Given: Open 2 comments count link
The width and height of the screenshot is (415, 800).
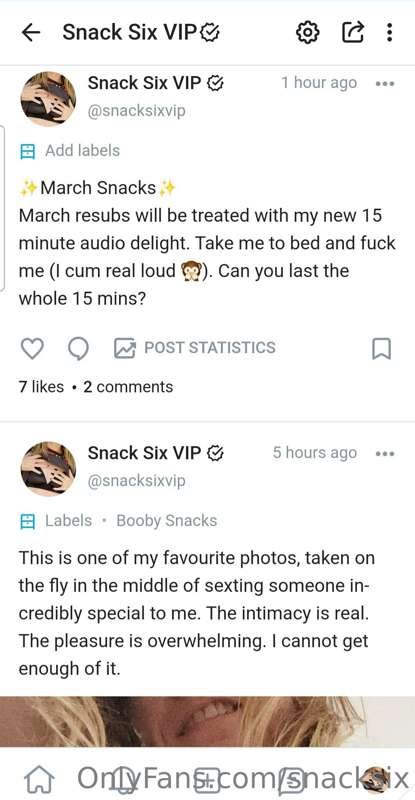Looking at the screenshot, I should coord(128,387).
